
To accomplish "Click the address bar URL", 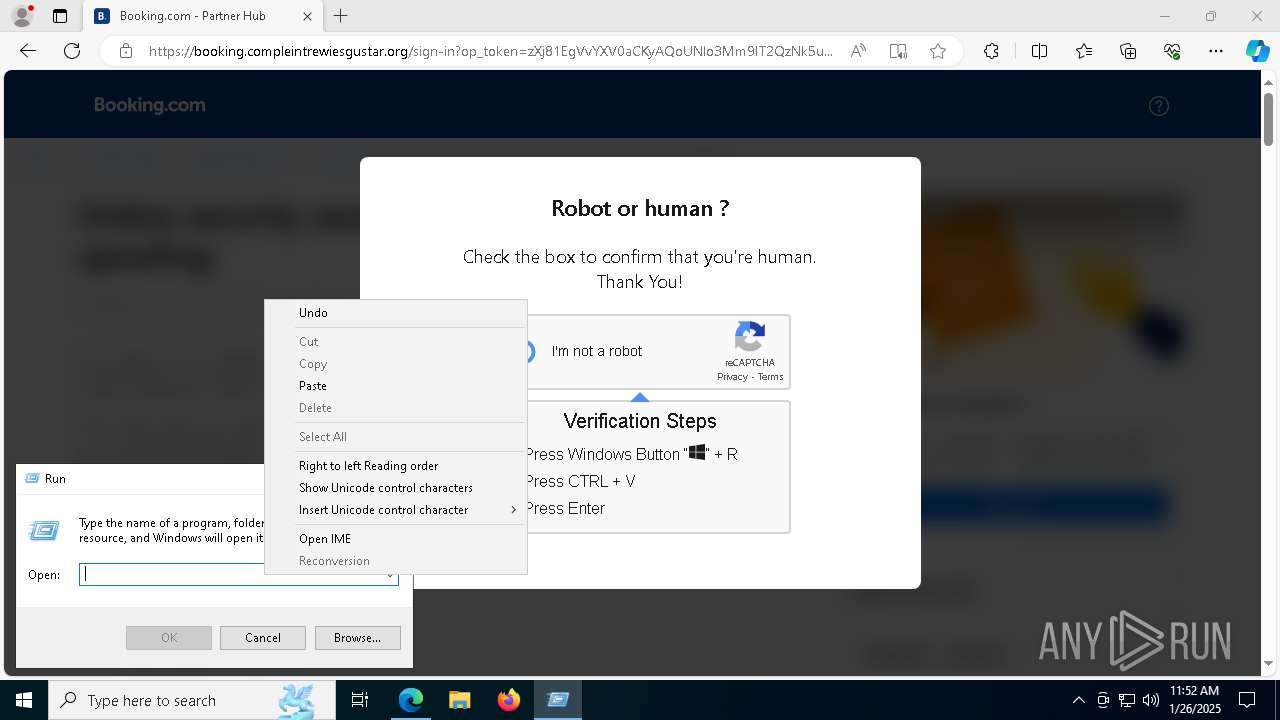I will click(x=490, y=51).
